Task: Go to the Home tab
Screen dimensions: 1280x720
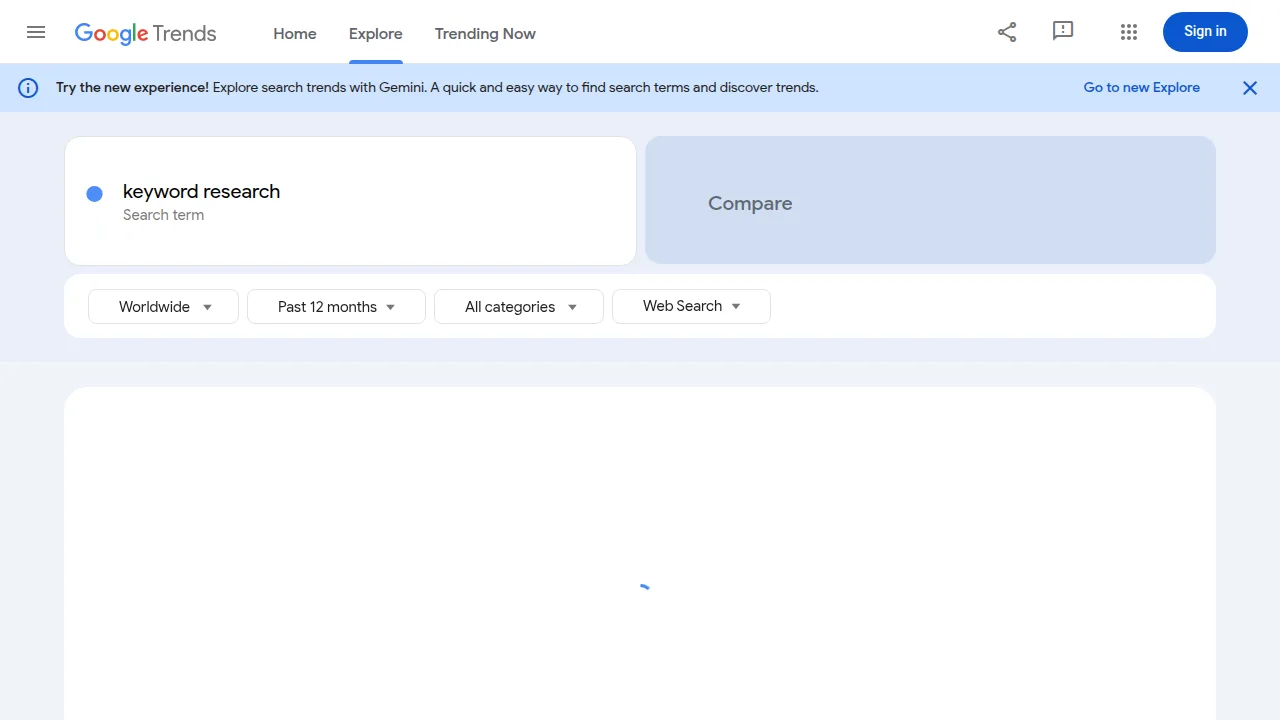Action: (295, 33)
